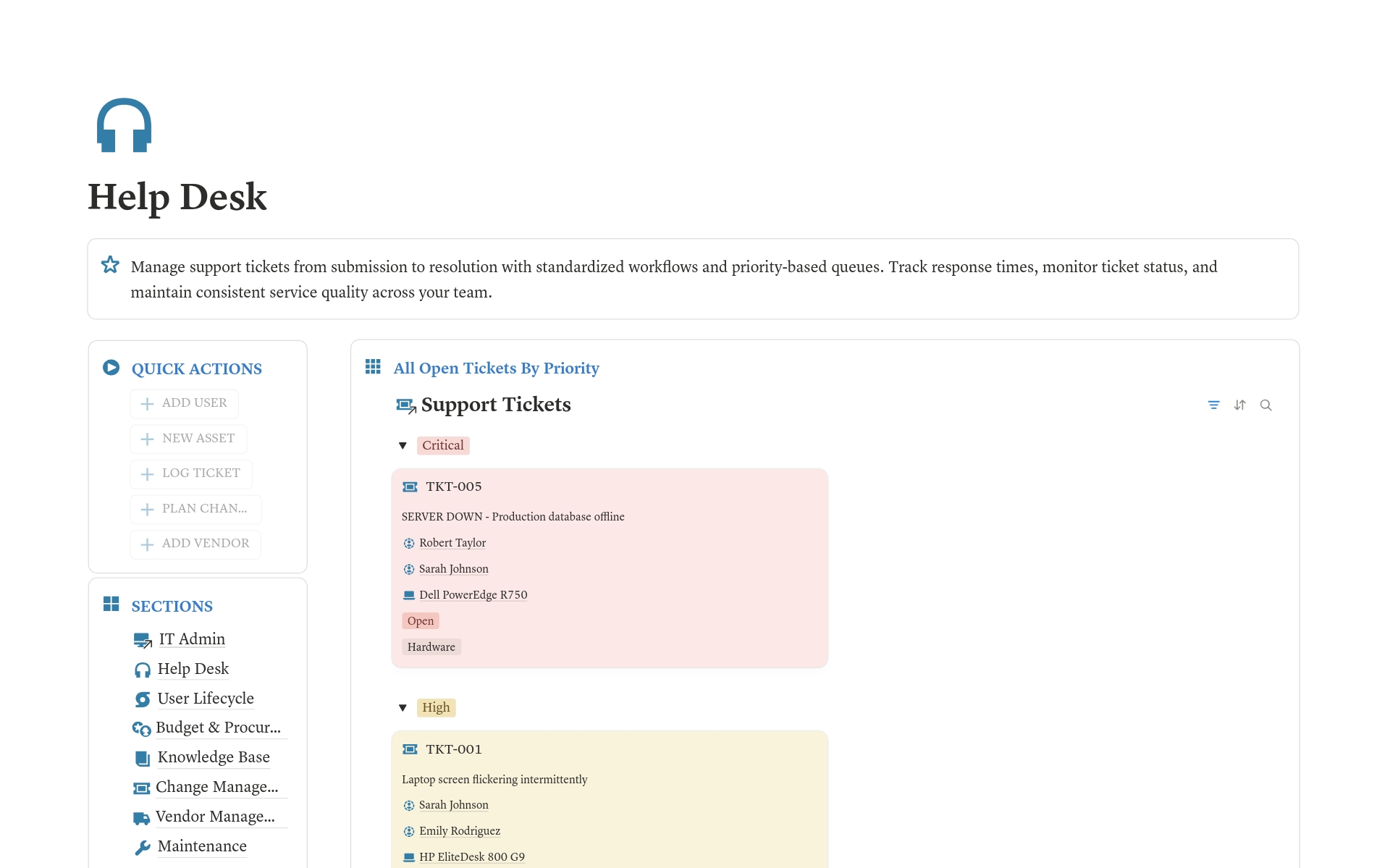Image resolution: width=1390 pixels, height=868 pixels.
Task: Click the headphones page icon
Action: click(x=124, y=125)
